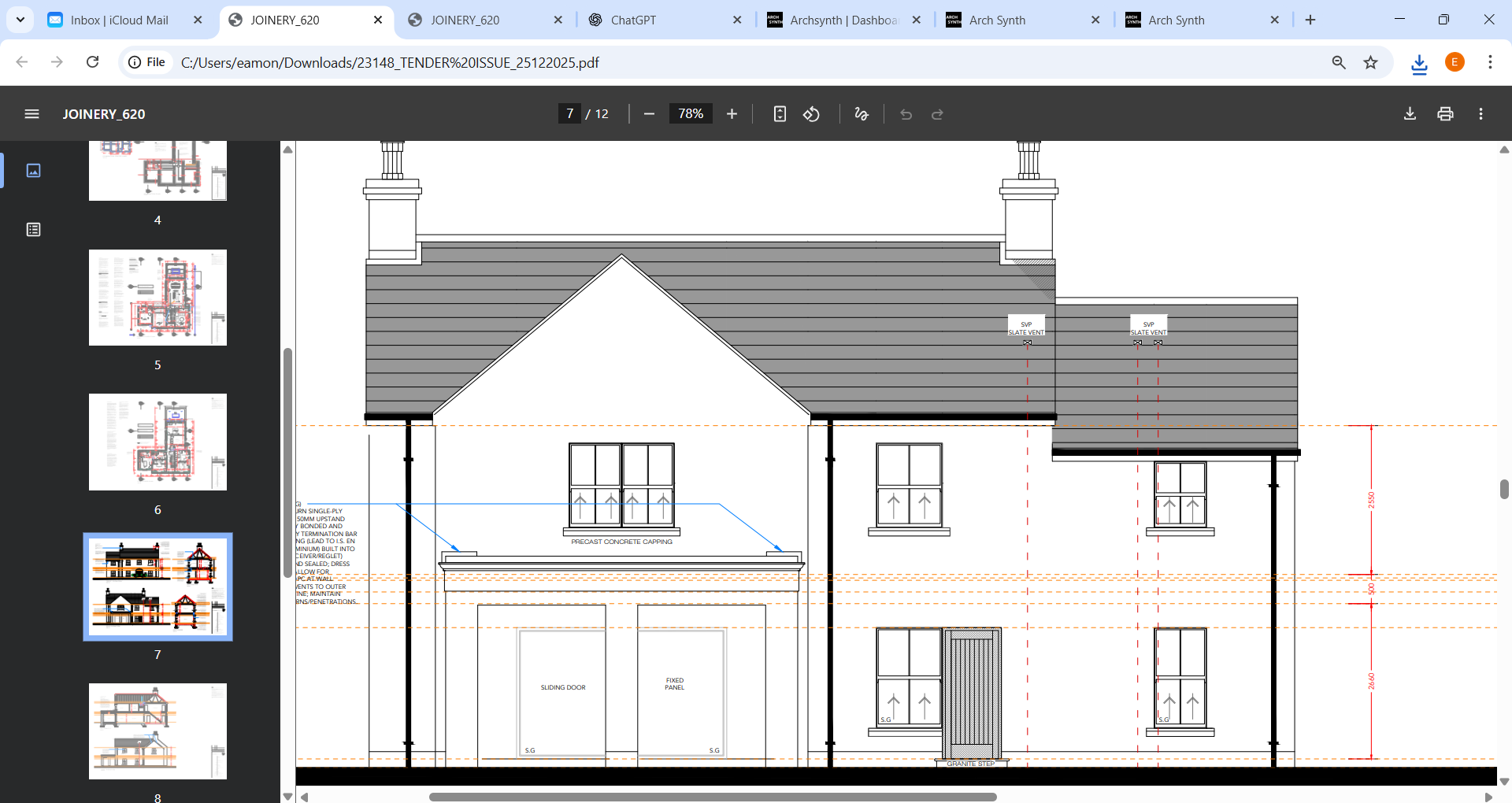The width and height of the screenshot is (1512, 803).
Task: Expand the tab search dropdown
Action: (20, 20)
